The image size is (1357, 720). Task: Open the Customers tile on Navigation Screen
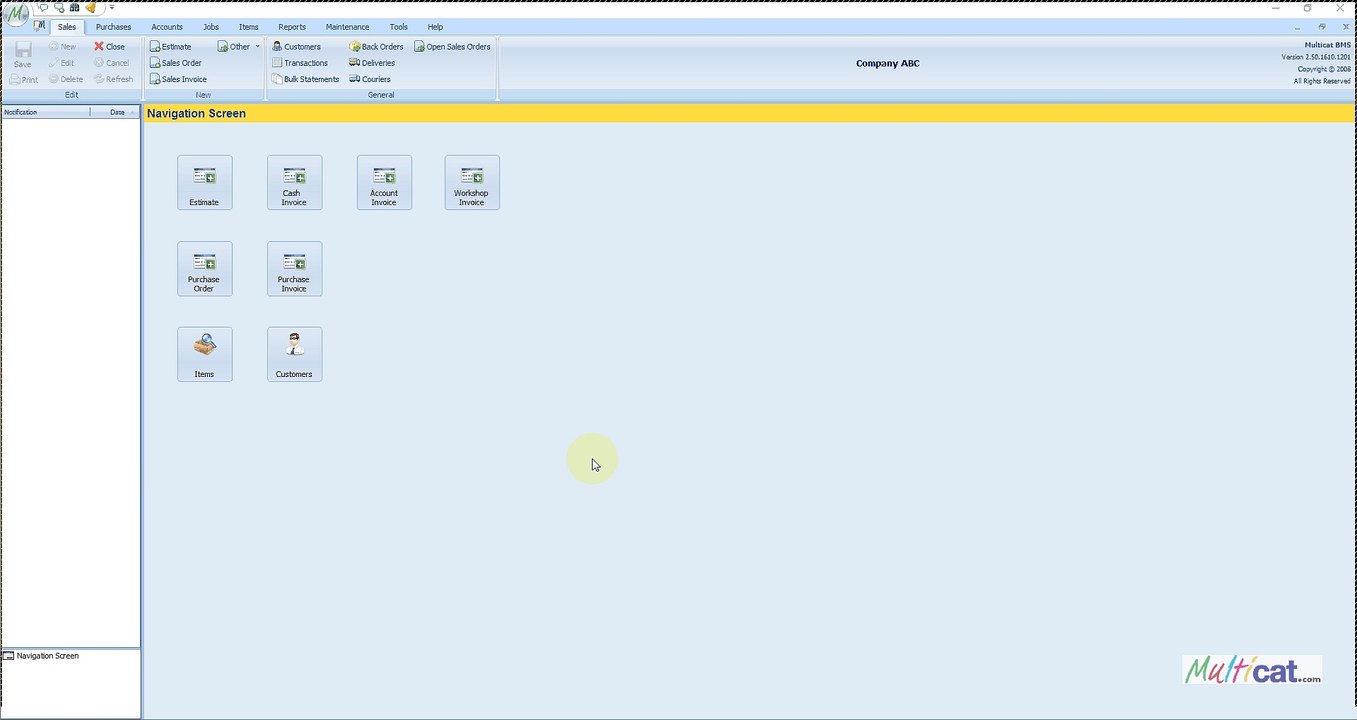pyautogui.click(x=294, y=354)
